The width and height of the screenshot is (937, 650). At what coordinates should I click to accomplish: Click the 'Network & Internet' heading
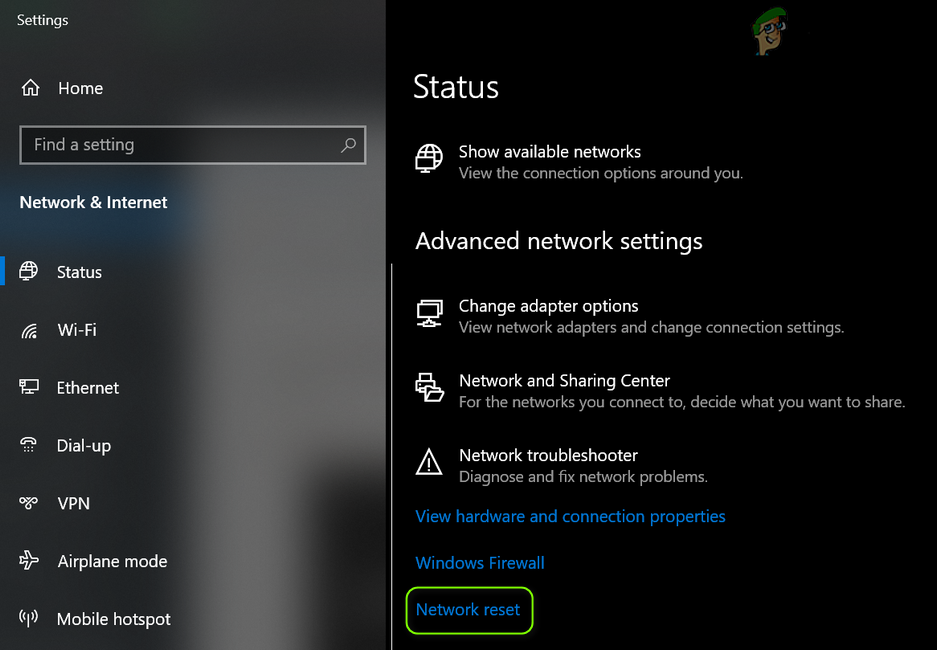[x=93, y=202]
